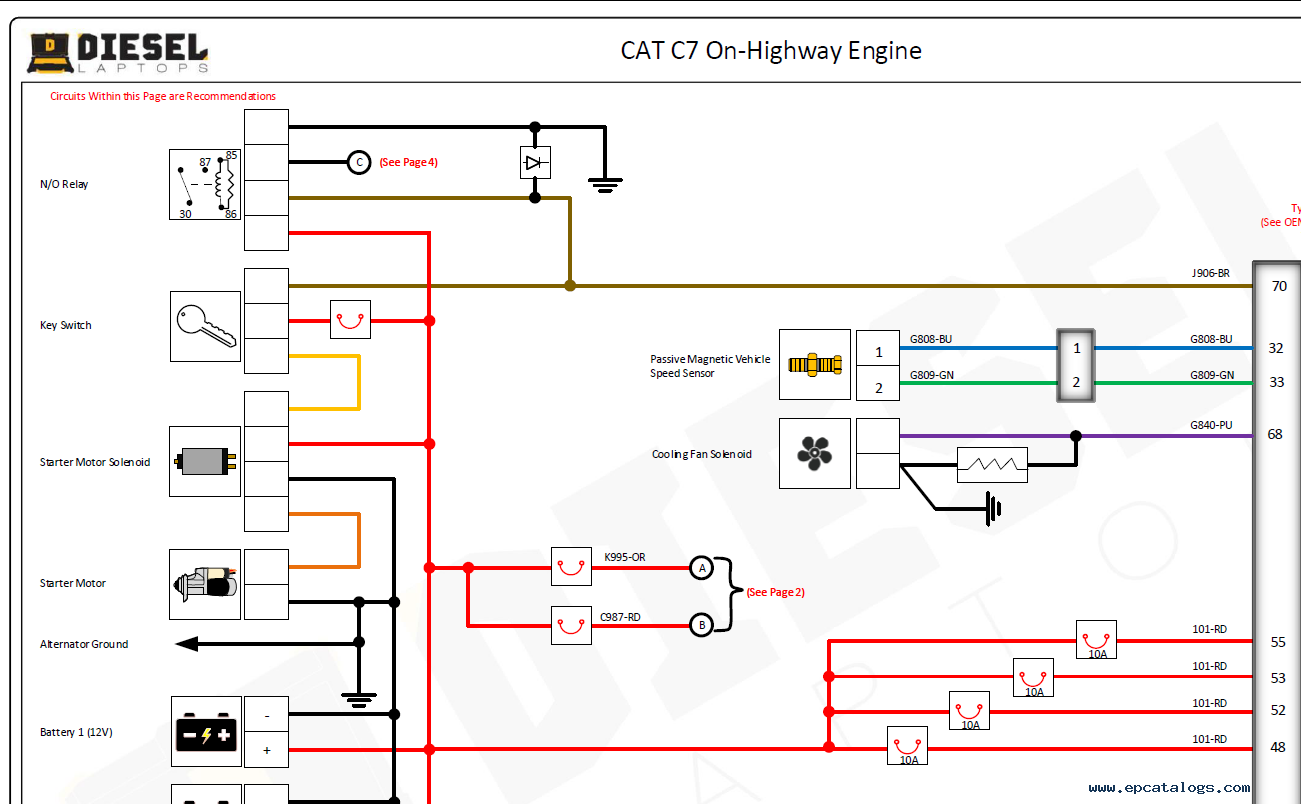Open the (See Page 4) reference

[408, 162]
